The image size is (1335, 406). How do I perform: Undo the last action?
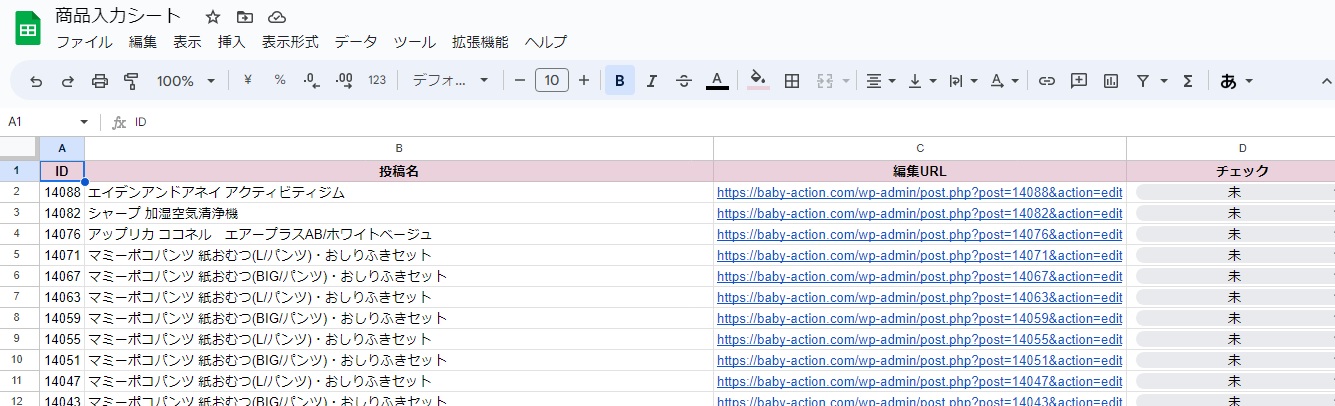(x=36, y=81)
